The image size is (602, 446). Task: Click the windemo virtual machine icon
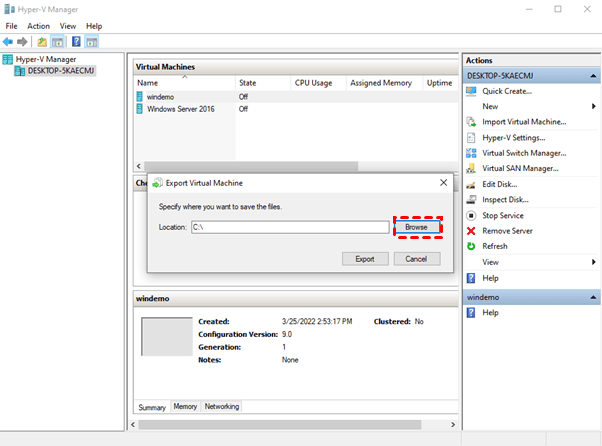[x=139, y=96]
